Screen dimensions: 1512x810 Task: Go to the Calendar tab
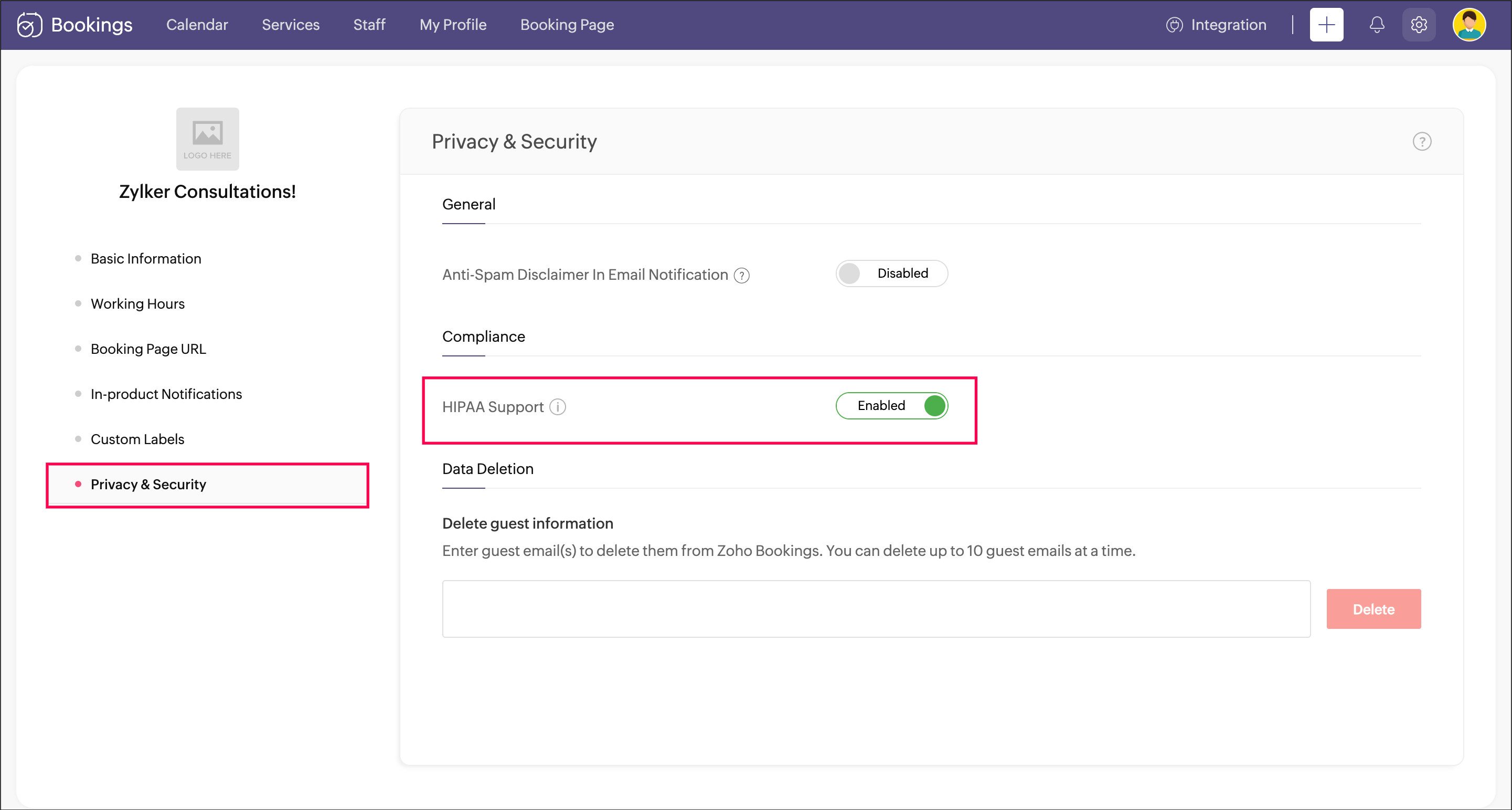click(x=197, y=25)
